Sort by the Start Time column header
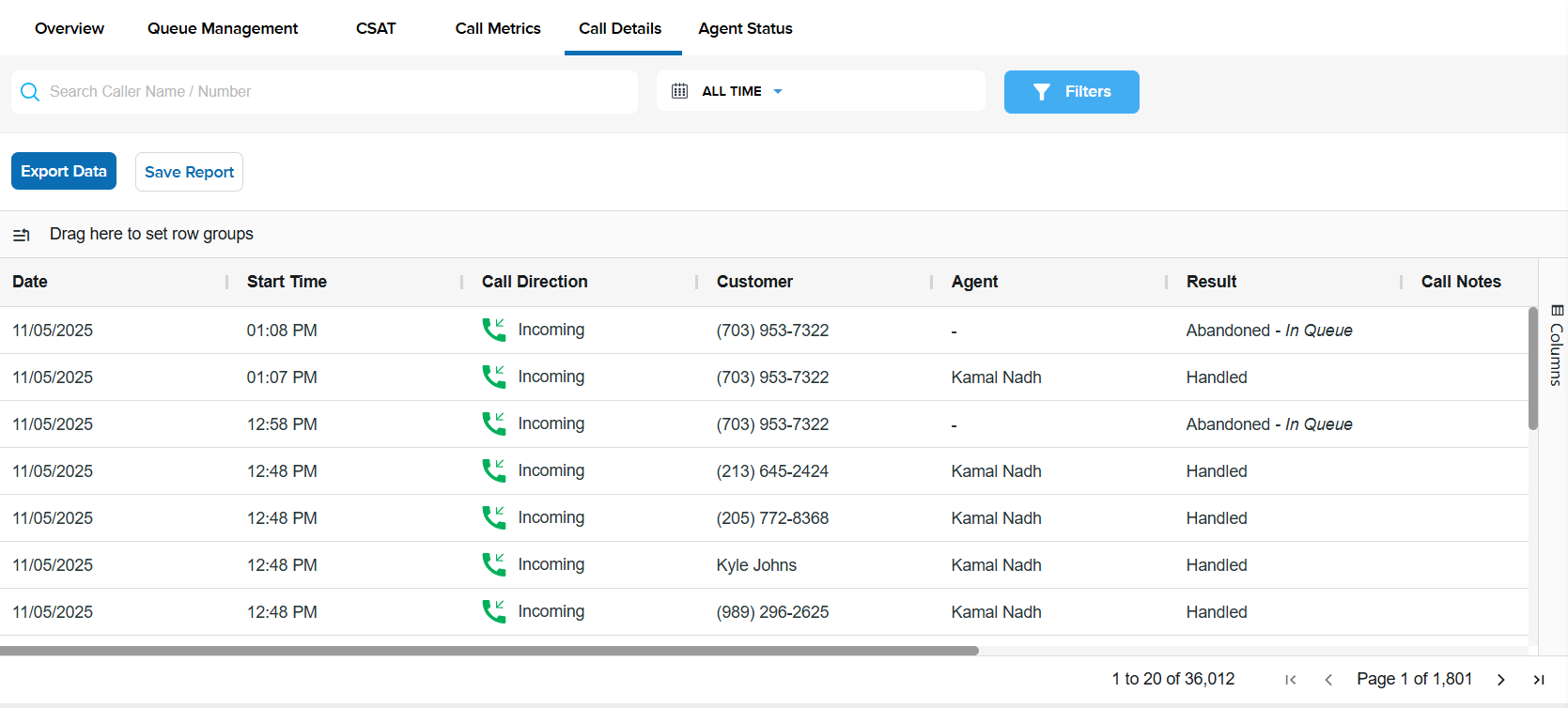1568x708 pixels. (x=287, y=282)
